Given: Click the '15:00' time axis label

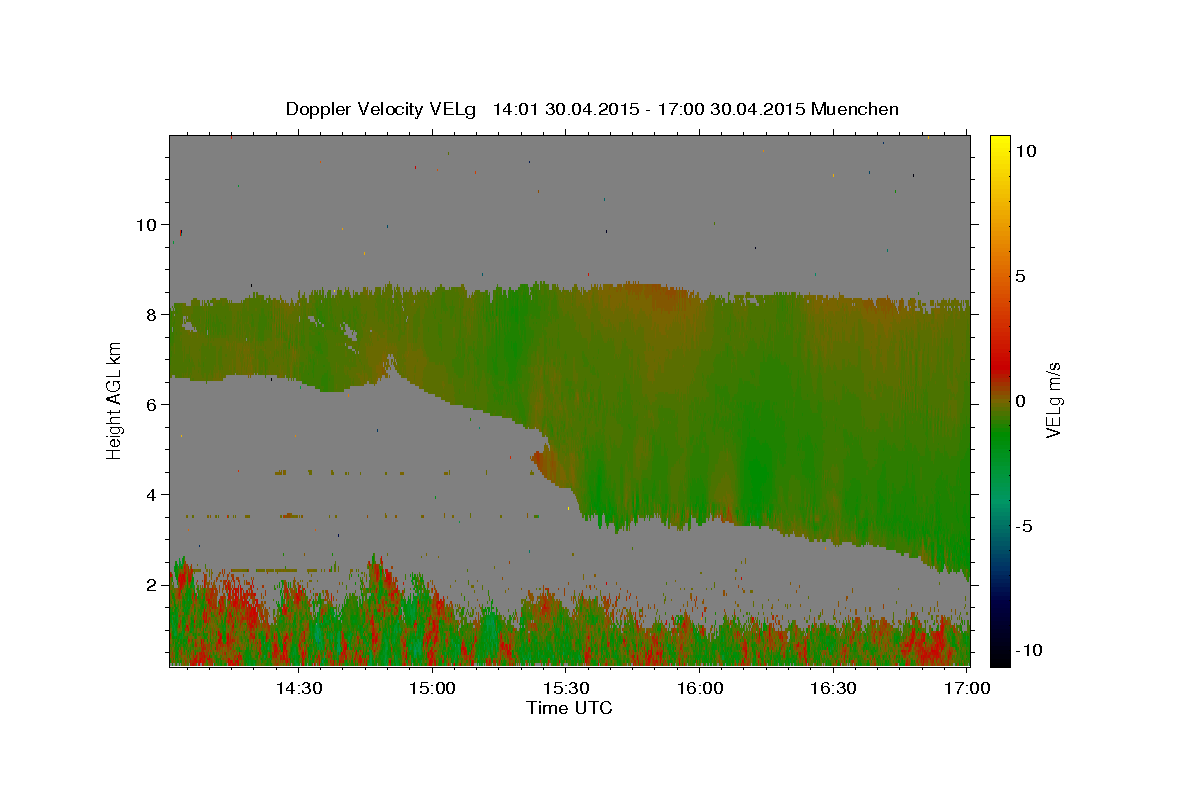Looking at the screenshot, I should click(432, 689).
